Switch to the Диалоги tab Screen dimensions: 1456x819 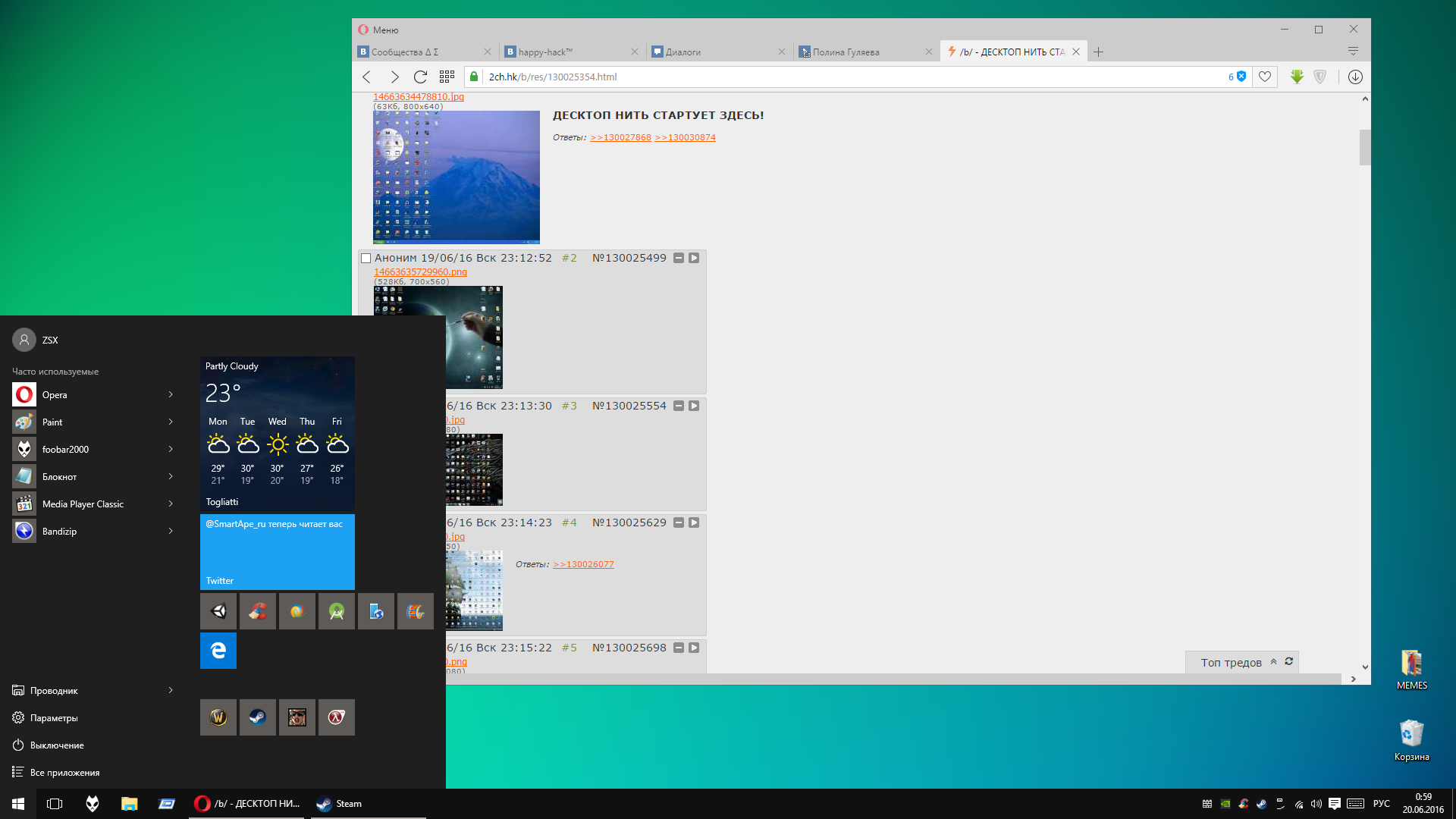(720, 52)
